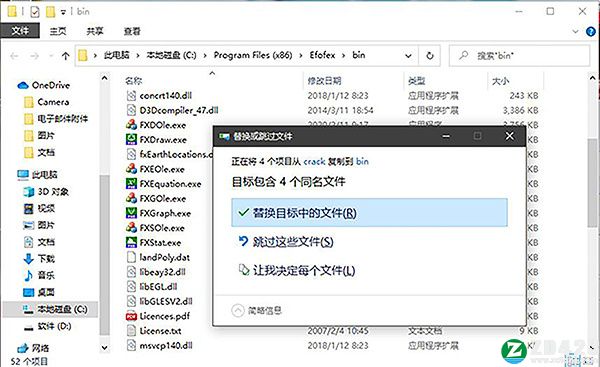Click breadcrumb chevron after Efofex
Viewport: 600px width, 367px height.
pyautogui.click(x=344, y=56)
